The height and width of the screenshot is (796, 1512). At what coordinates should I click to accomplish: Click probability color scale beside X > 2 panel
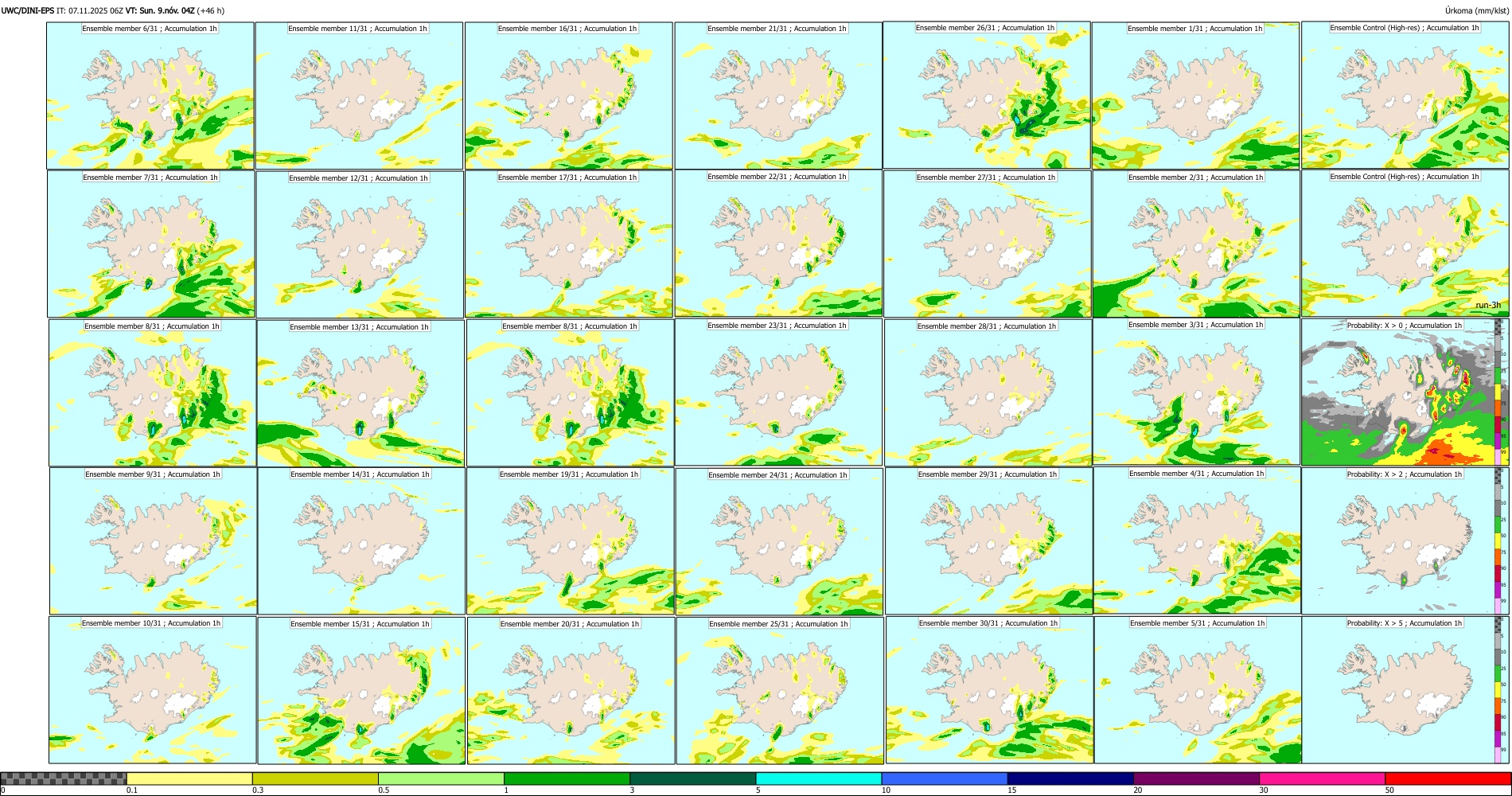pos(1498,540)
